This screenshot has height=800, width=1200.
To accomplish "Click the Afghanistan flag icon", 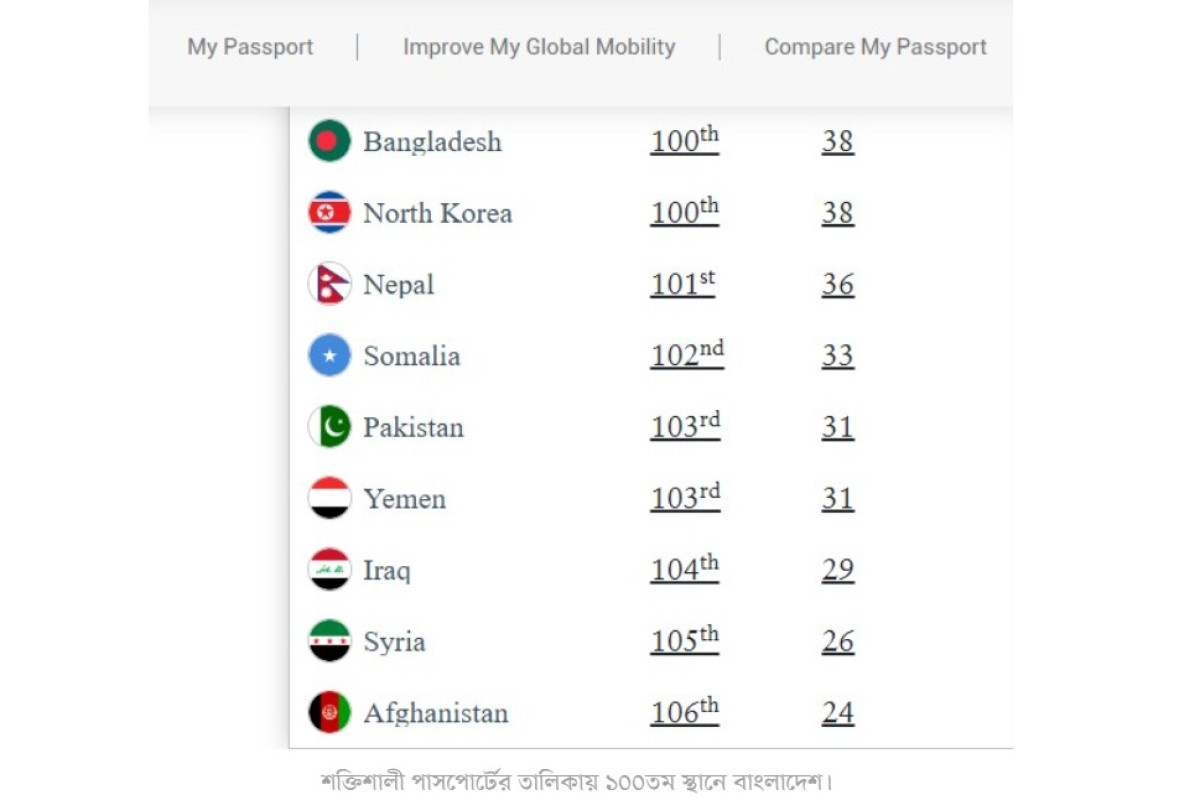I will [329, 713].
